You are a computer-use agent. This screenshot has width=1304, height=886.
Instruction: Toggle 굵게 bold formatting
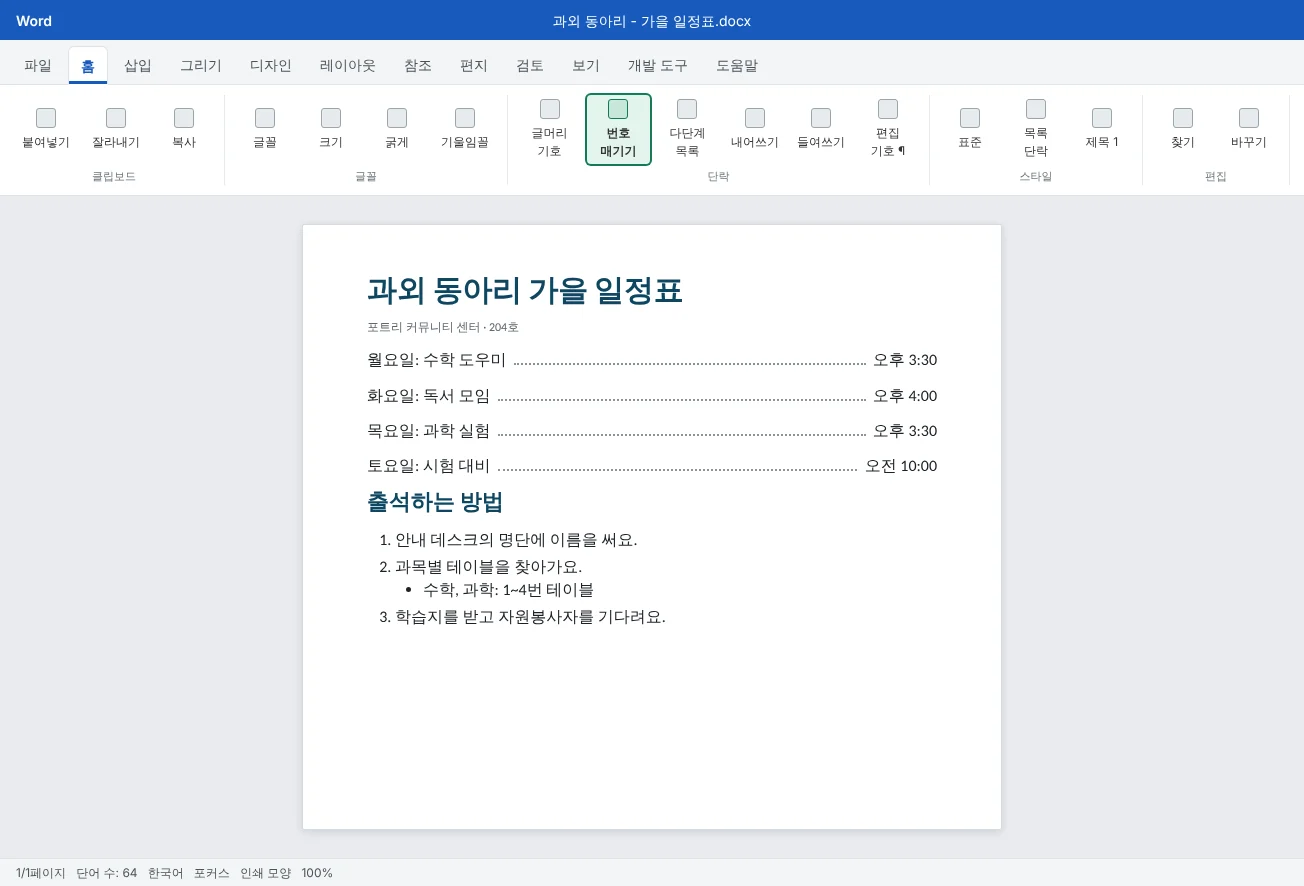(x=397, y=129)
